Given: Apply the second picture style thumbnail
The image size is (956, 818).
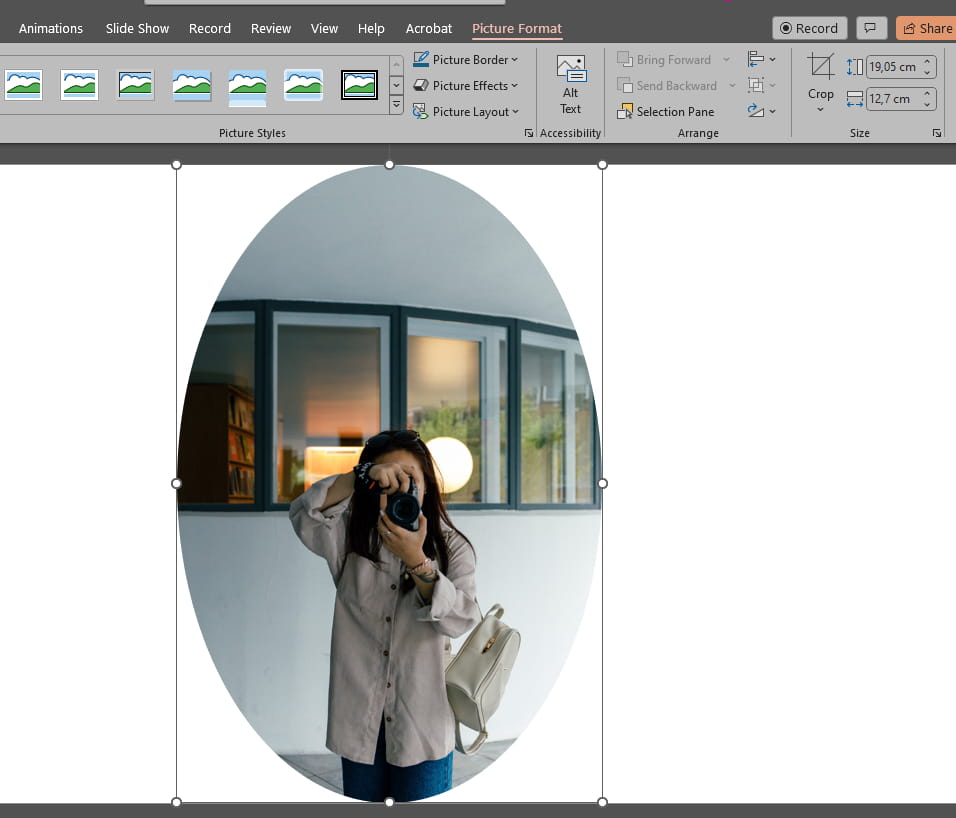Looking at the screenshot, I should click(x=79, y=85).
